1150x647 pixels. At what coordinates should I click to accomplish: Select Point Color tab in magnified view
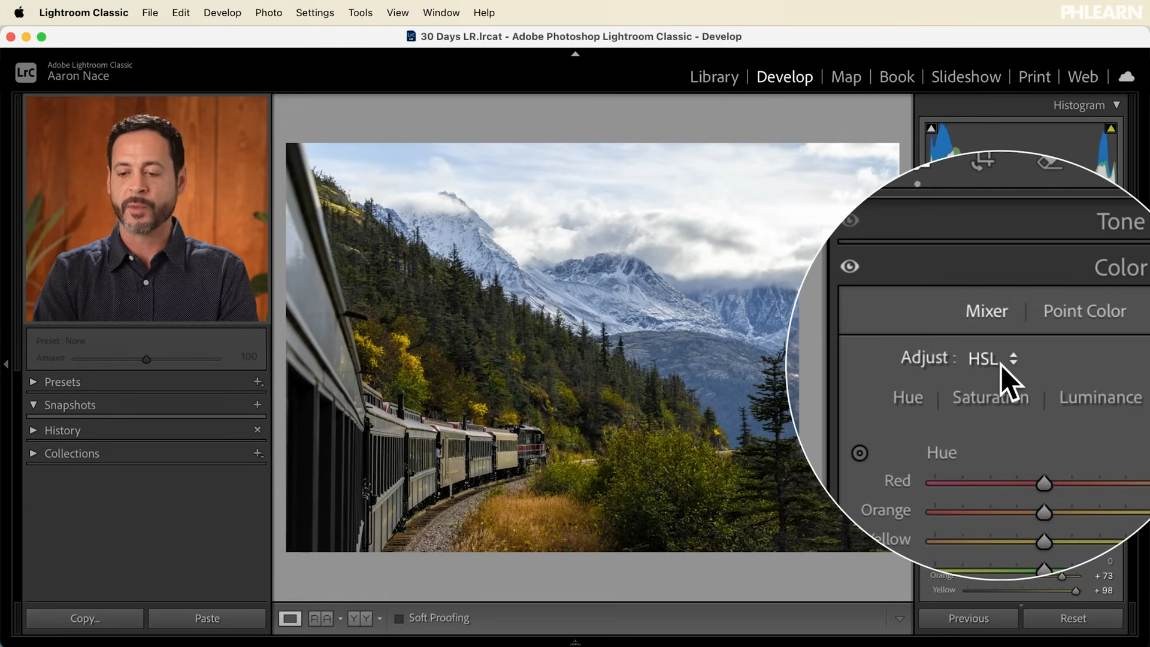[1084, 311]
